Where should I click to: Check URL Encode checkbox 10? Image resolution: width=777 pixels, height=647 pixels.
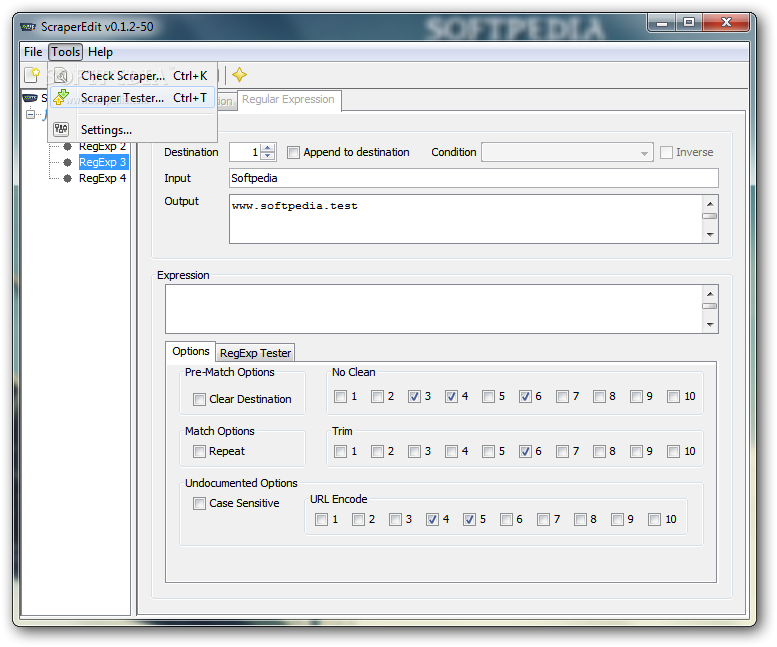655,519
